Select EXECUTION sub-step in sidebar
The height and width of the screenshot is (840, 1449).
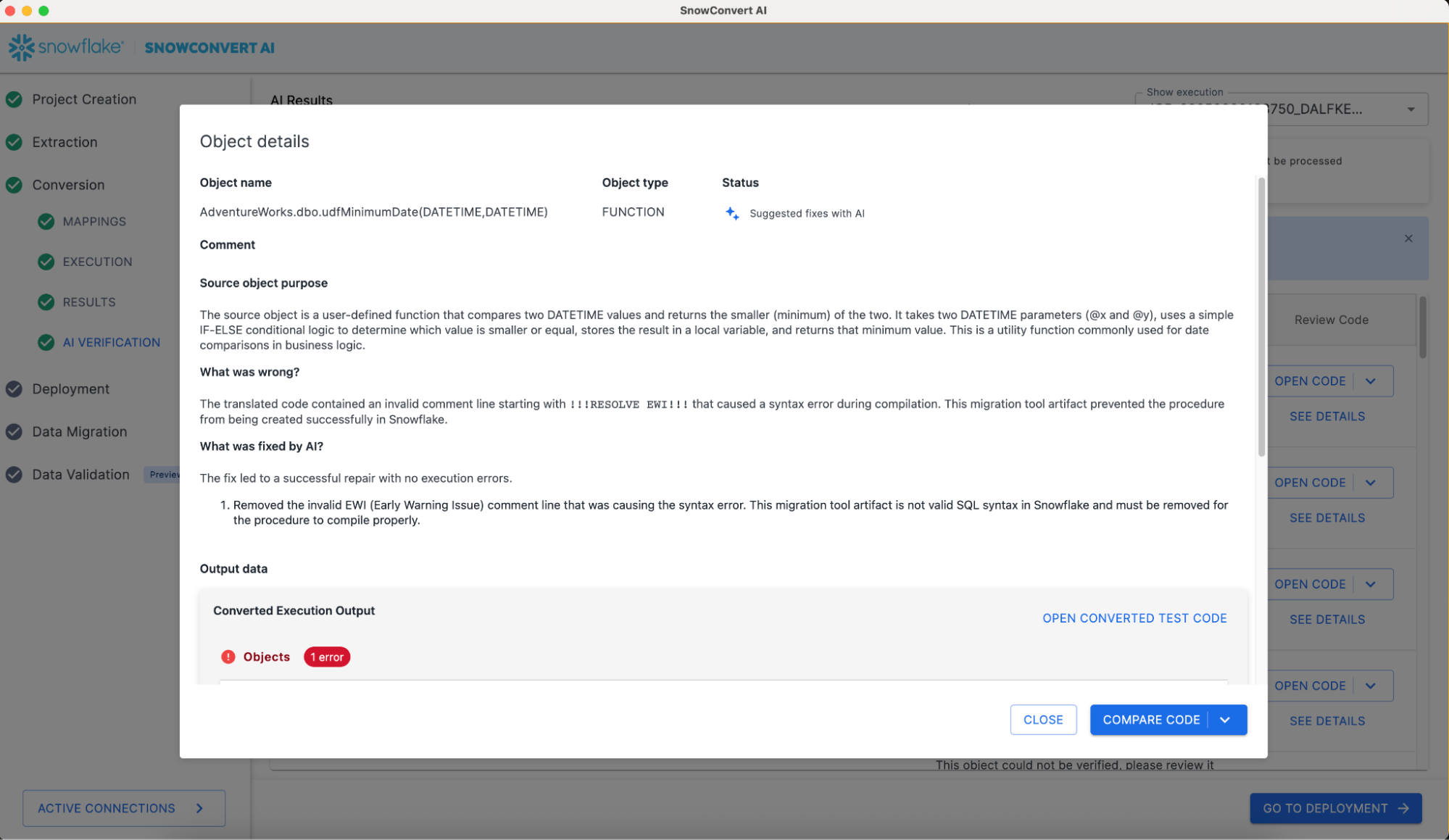tap(97, 262)
